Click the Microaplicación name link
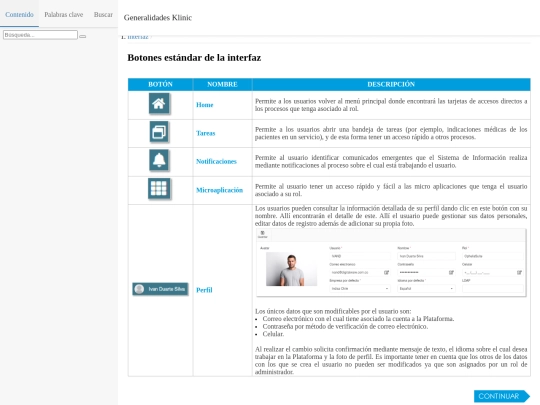 coord(219,190)
